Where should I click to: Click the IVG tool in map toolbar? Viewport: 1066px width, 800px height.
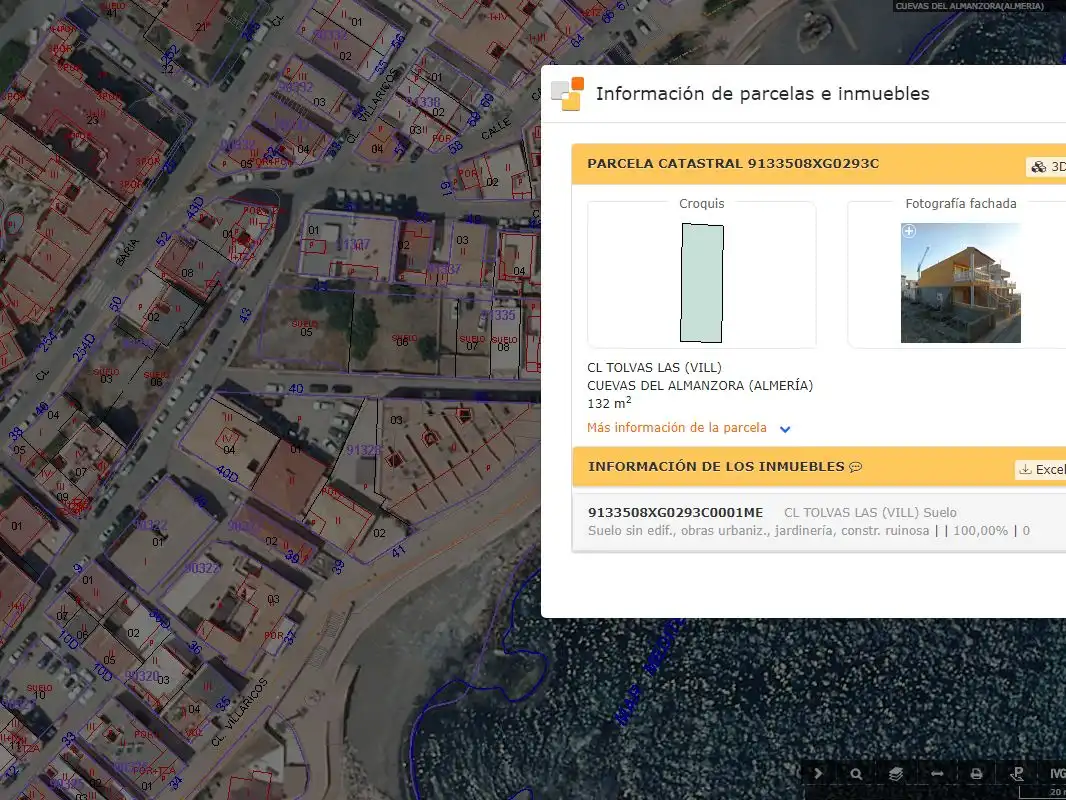[1057, 773]
